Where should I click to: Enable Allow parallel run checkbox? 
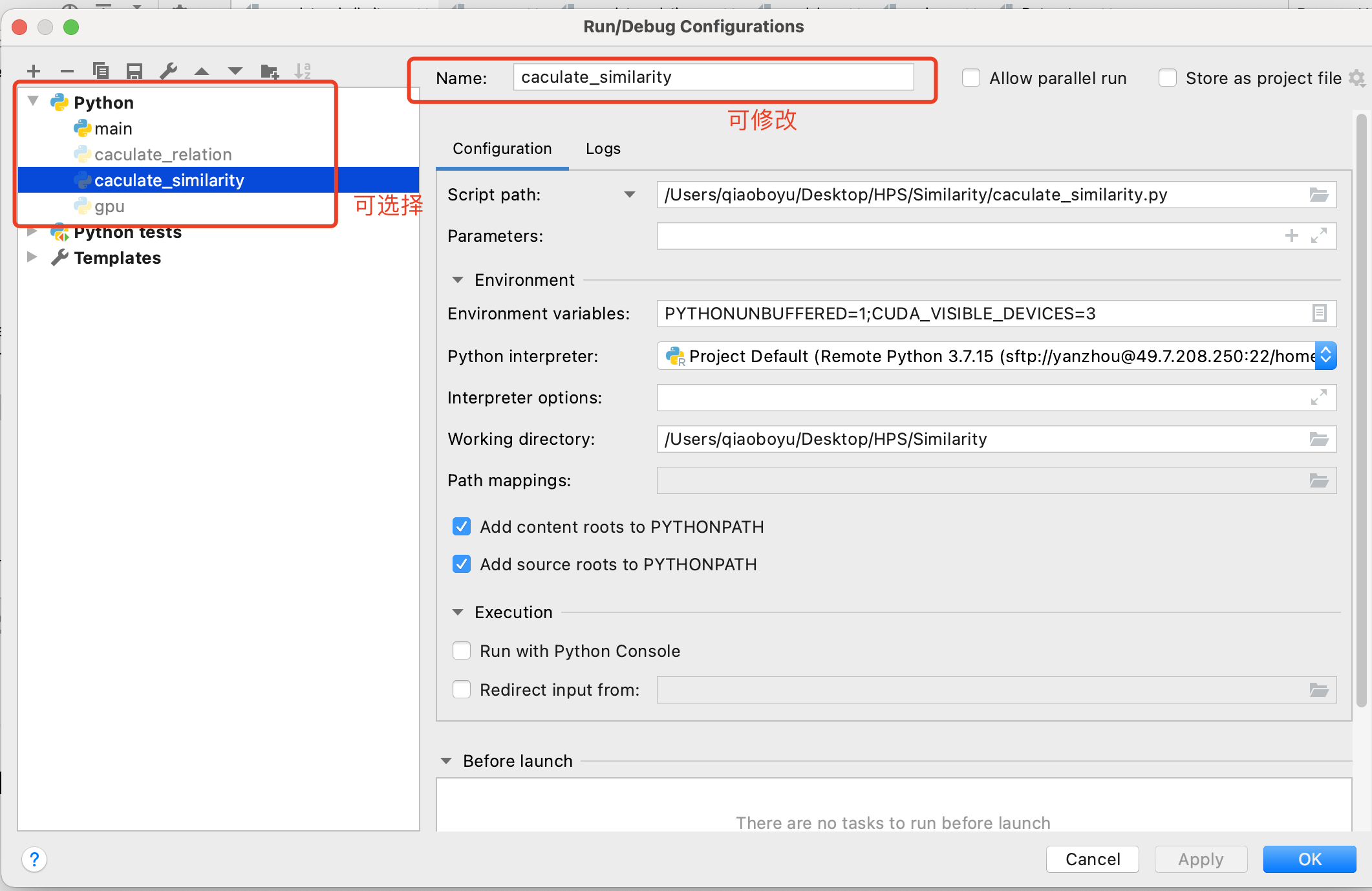[971, 78]
